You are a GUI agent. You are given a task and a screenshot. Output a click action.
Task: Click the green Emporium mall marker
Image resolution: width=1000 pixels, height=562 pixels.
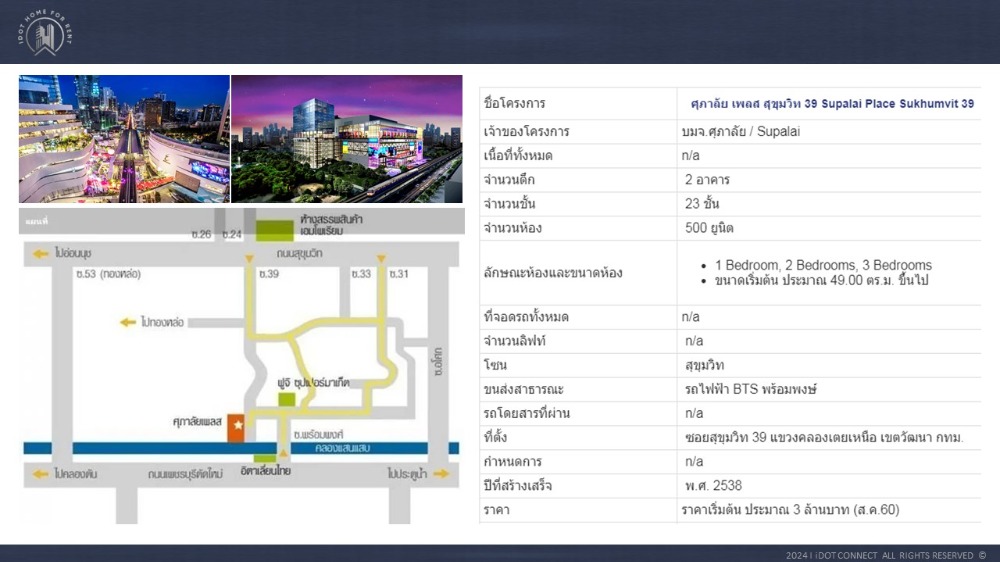point(267,231)
